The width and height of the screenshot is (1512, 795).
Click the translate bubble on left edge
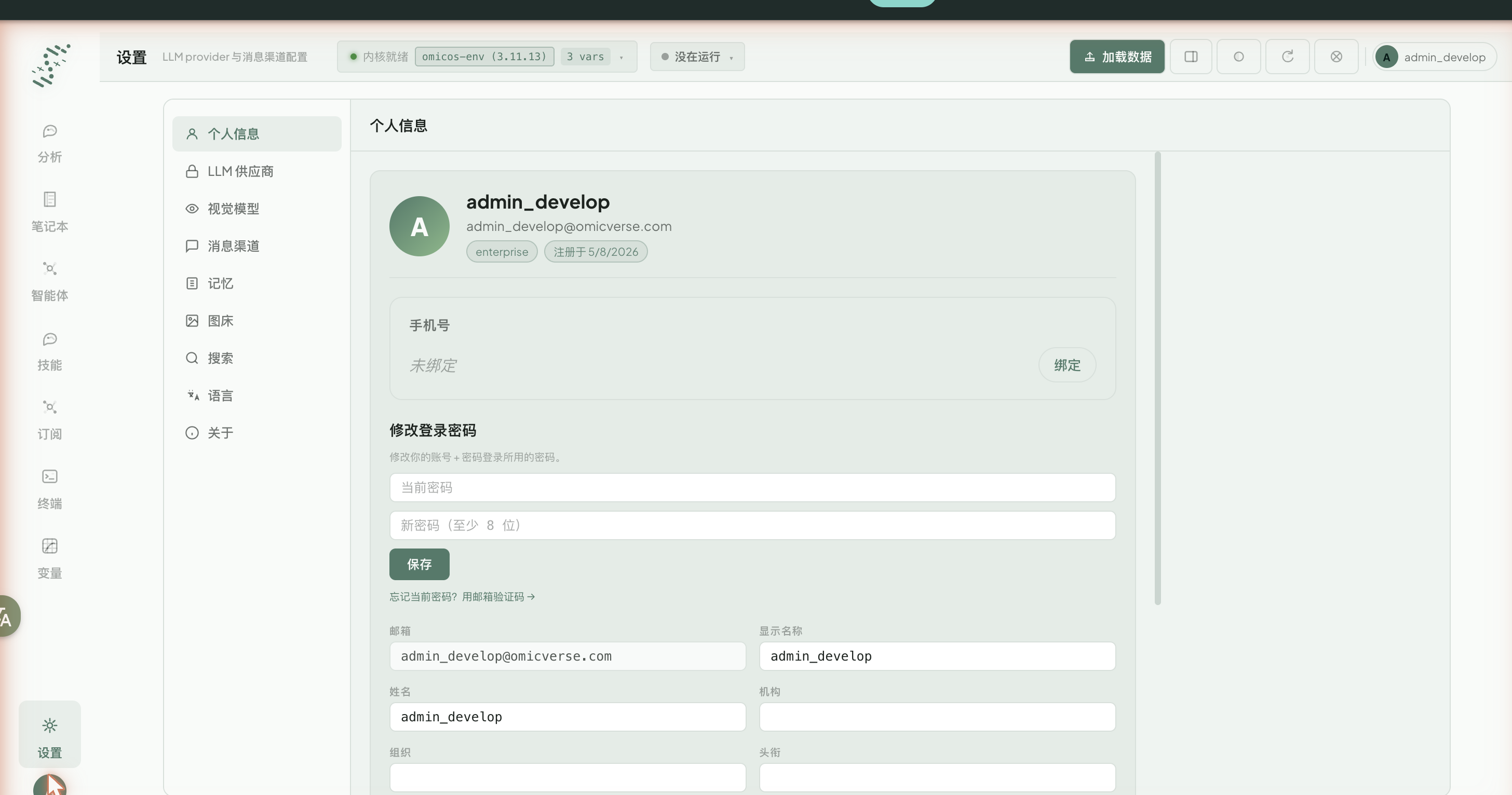point(7,616)
